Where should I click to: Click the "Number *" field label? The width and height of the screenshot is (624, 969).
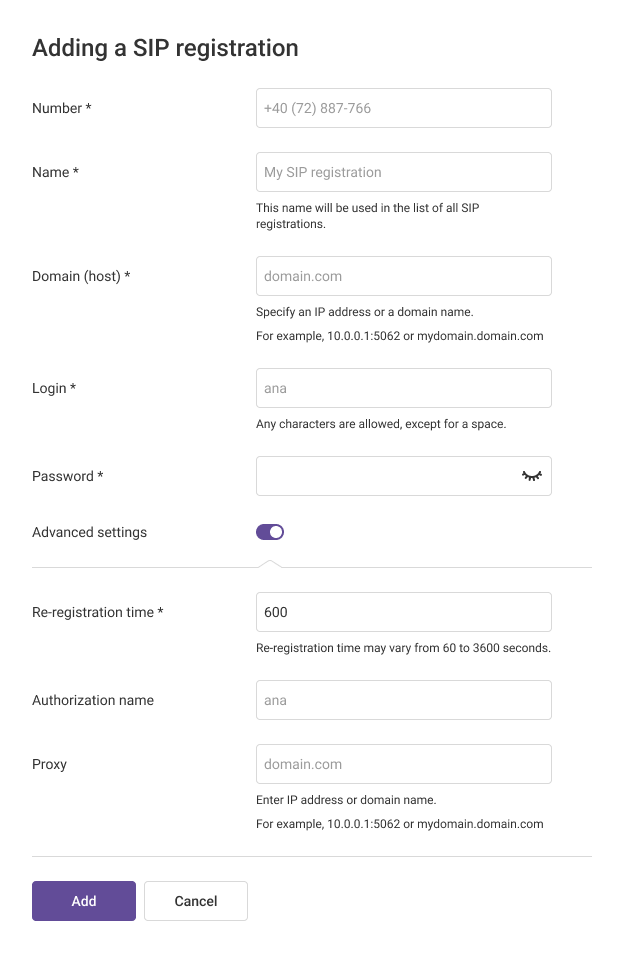[x=62, y=108]
